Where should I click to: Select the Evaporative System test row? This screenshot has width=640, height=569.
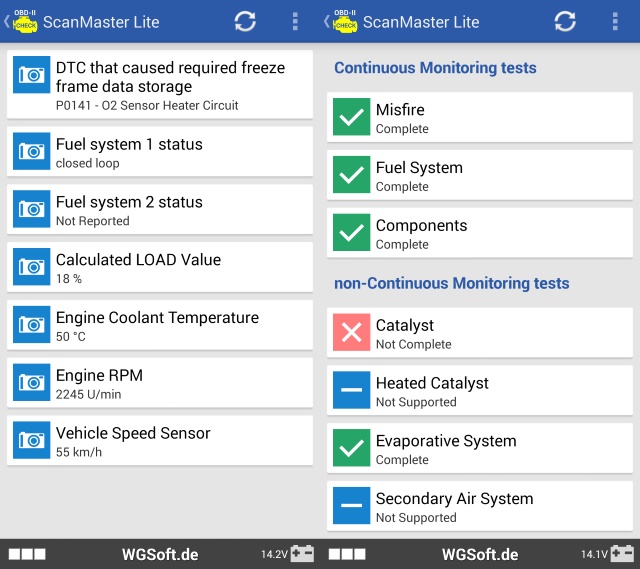[x=480, y=449]
